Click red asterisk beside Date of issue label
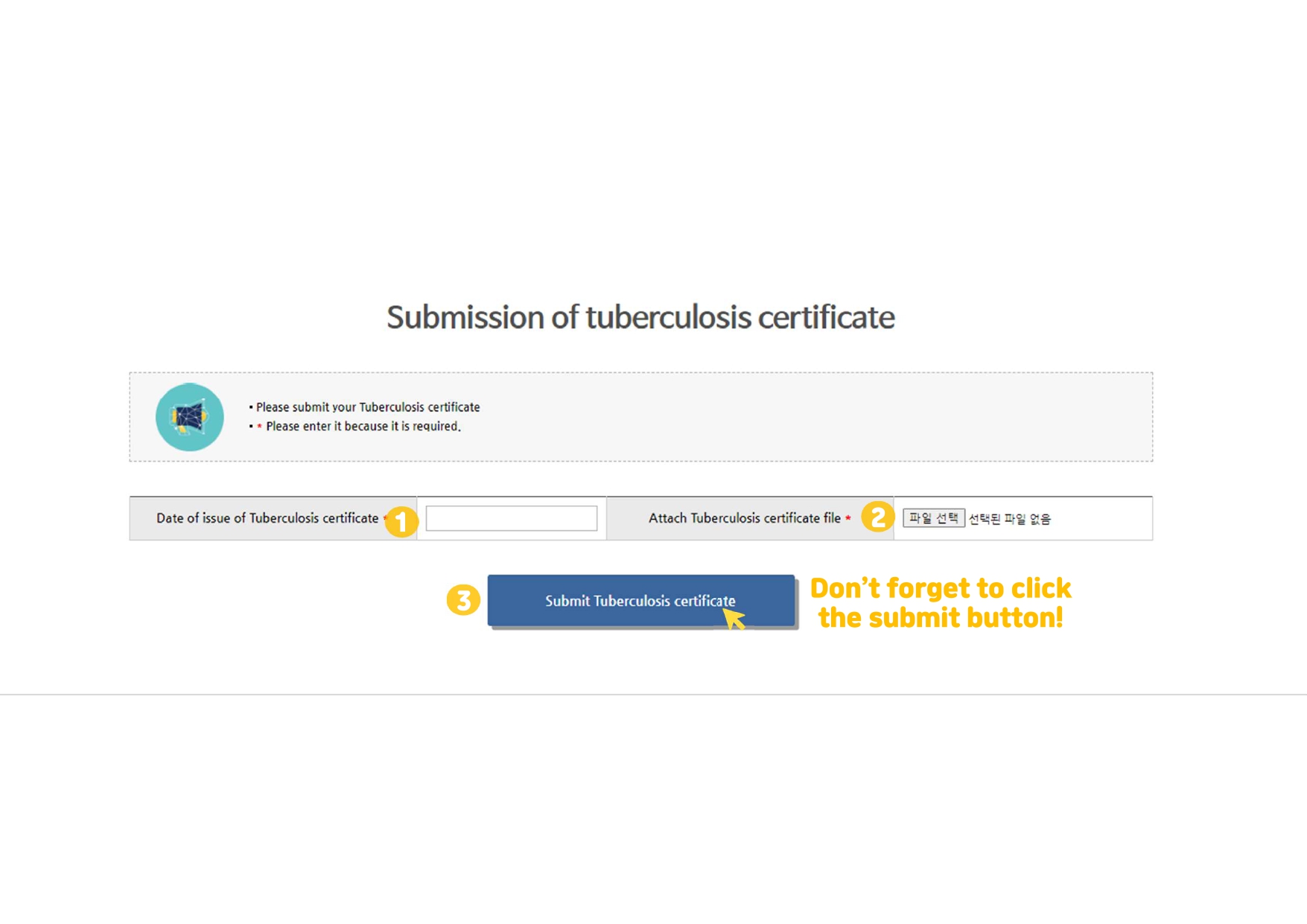The width and height of the screenshot is (1307, 924). pos(385,517)
